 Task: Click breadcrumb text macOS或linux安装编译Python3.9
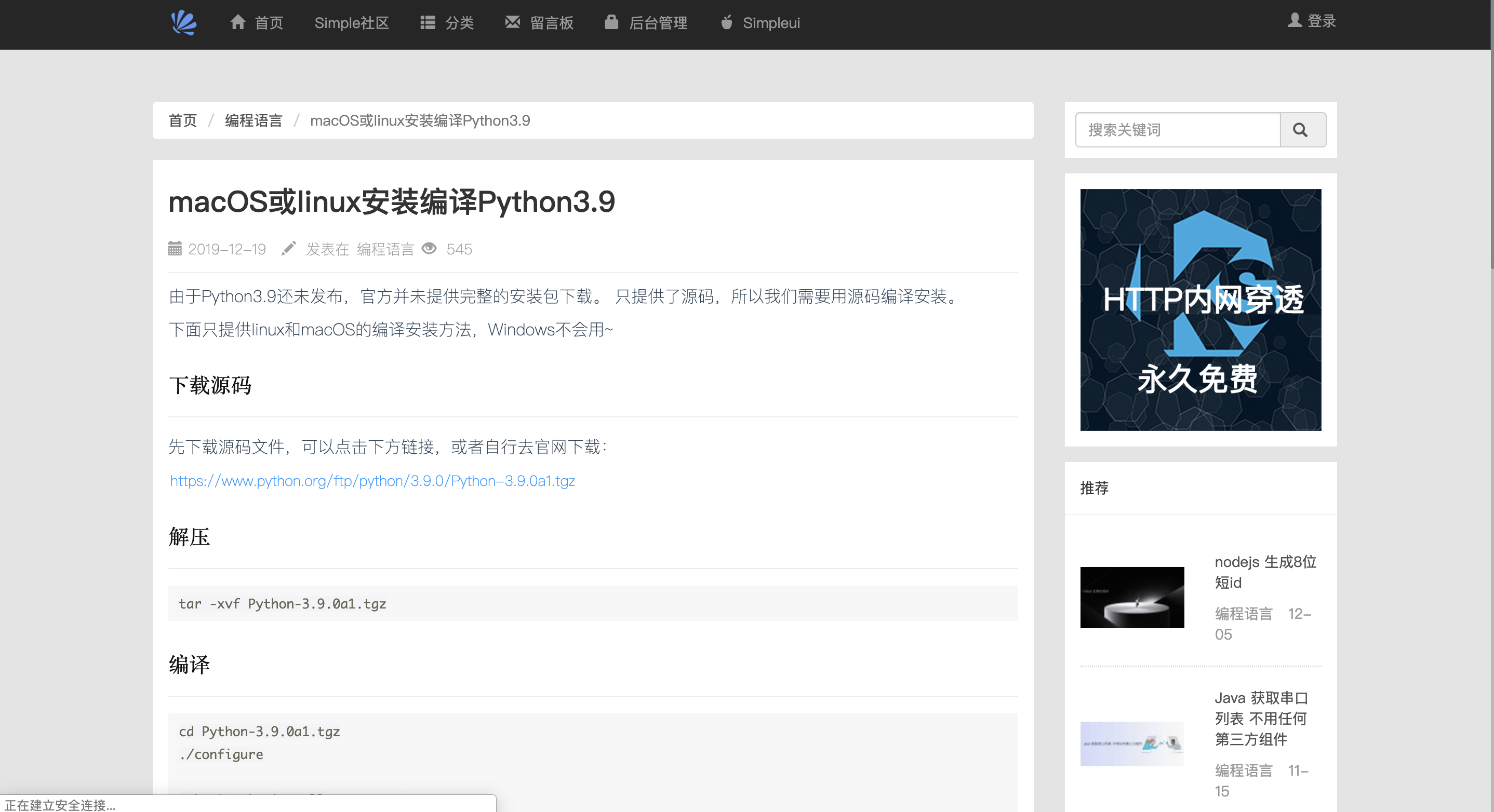[420, 120]
